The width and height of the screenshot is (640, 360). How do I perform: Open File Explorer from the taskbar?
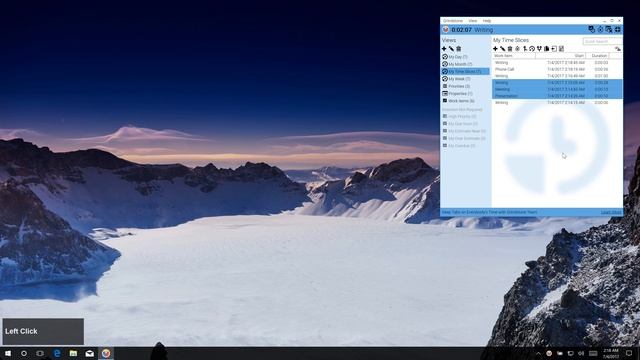(x=73, y=353)
